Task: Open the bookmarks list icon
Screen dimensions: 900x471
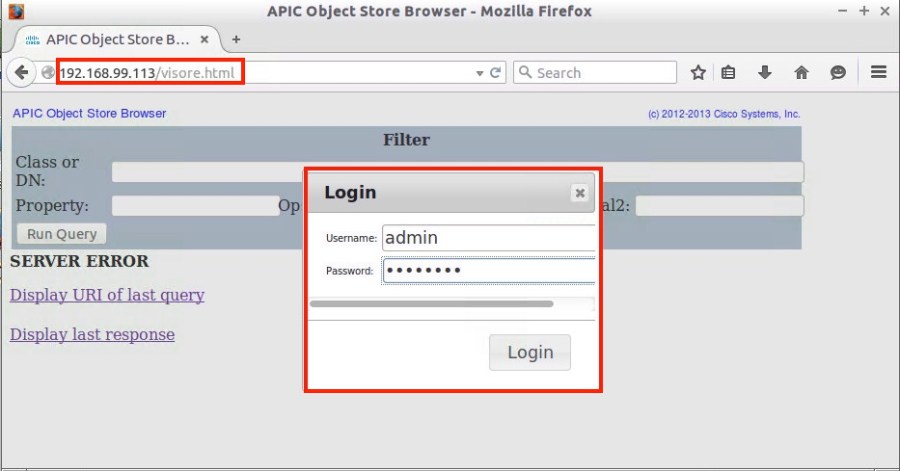Action: click(x=729, y=73)
